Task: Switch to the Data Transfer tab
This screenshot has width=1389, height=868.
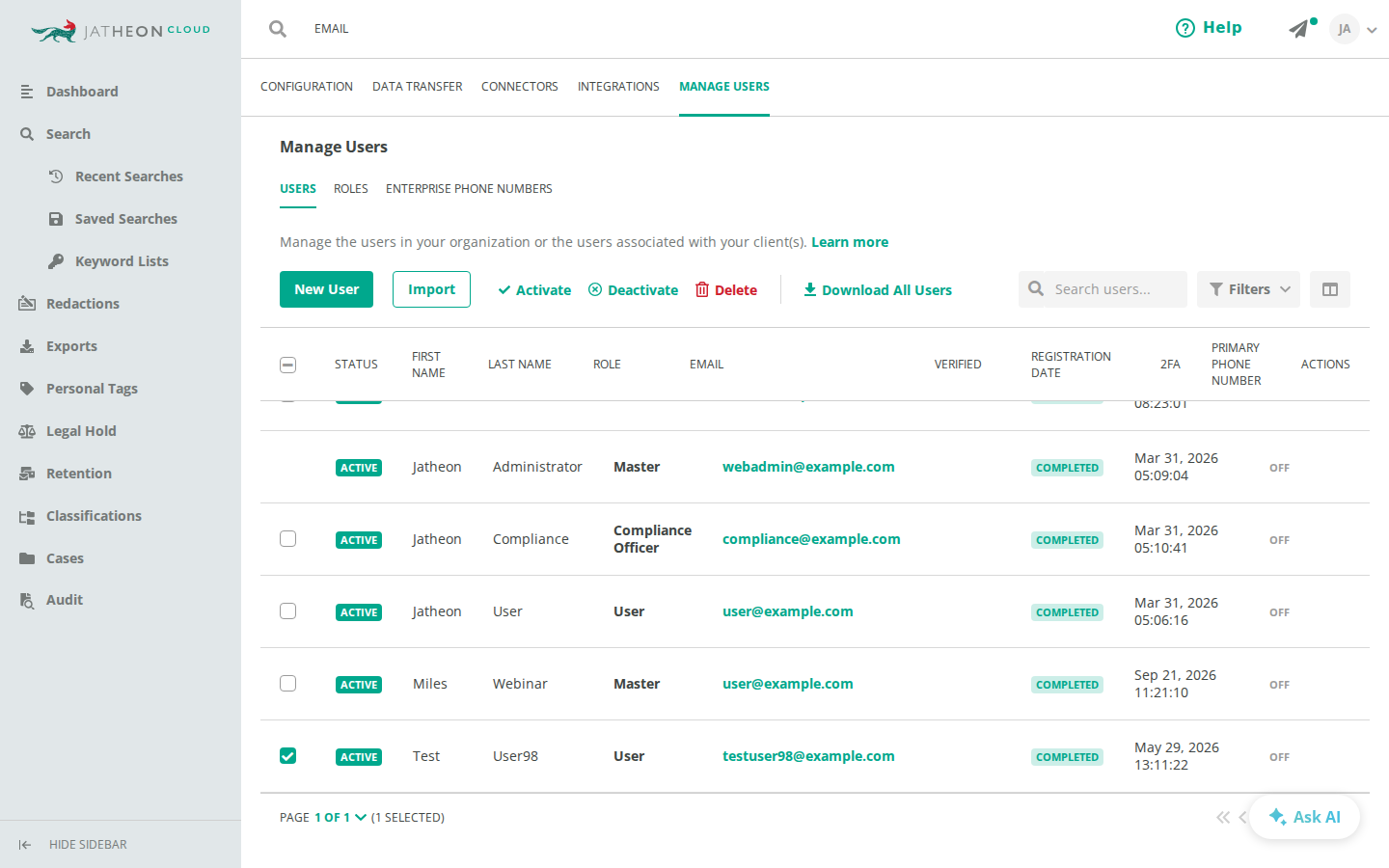Action: click(418, 87)
